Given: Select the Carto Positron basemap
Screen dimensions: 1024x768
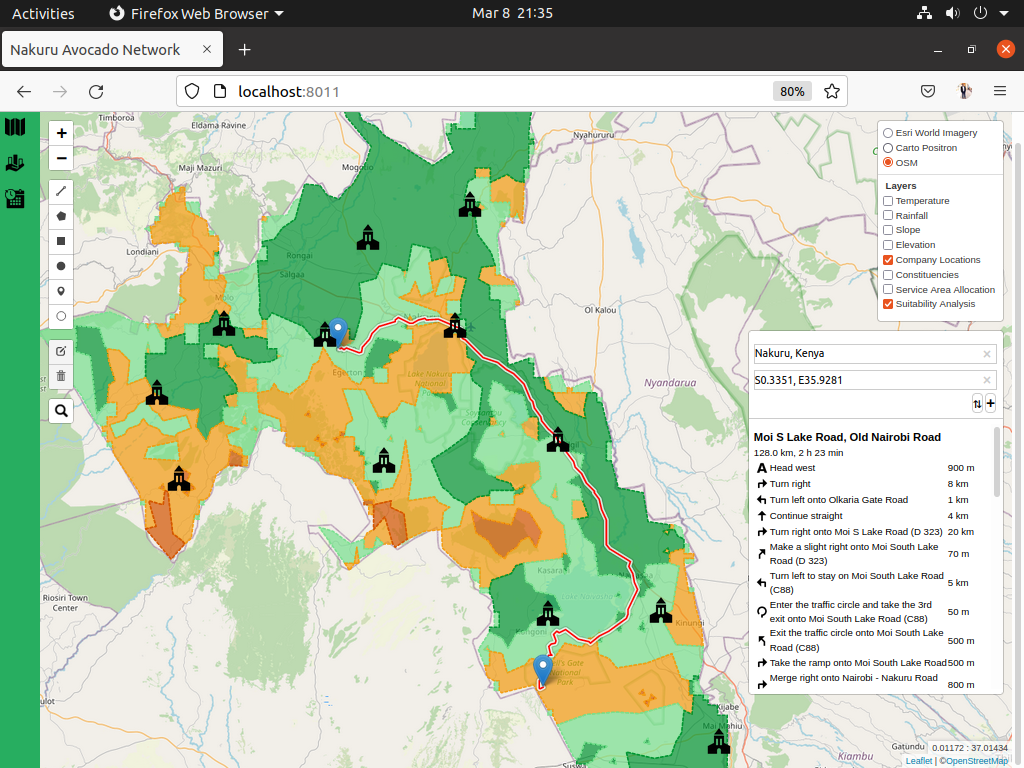Looking at the screenshot, I should pos(886,147).
